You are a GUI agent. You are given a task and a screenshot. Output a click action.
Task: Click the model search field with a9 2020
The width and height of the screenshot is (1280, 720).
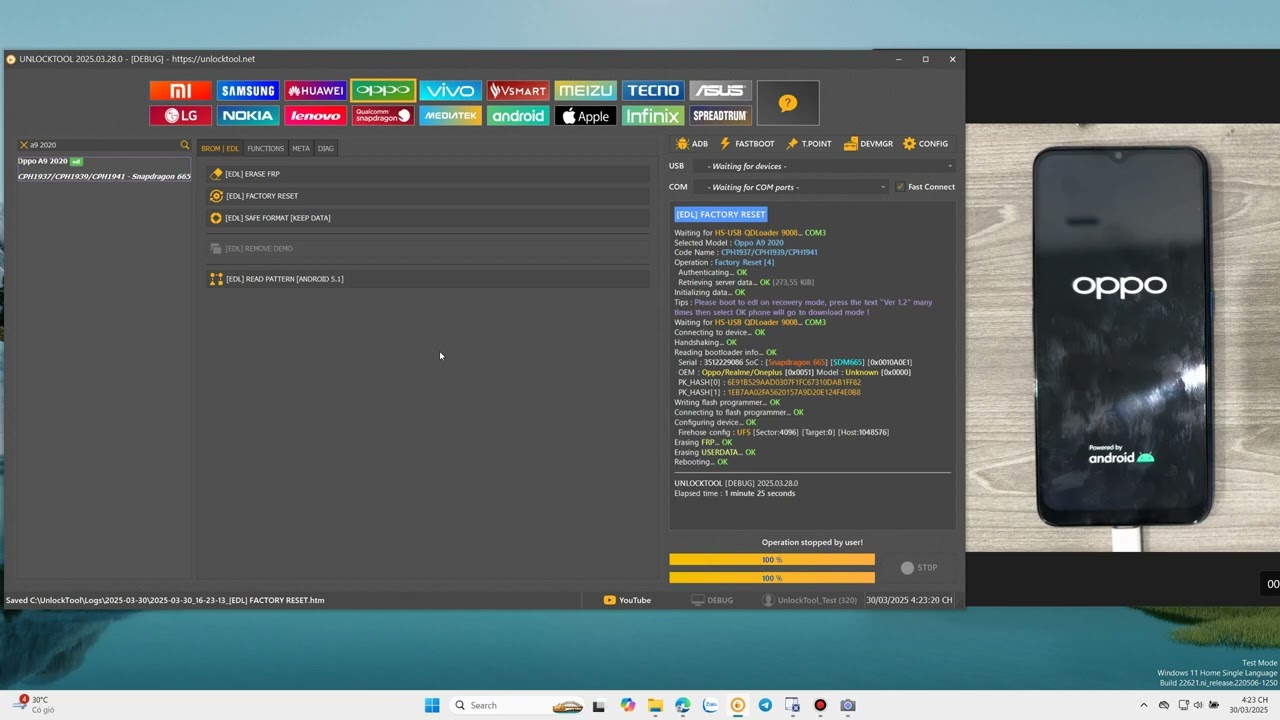coord(102,145)
